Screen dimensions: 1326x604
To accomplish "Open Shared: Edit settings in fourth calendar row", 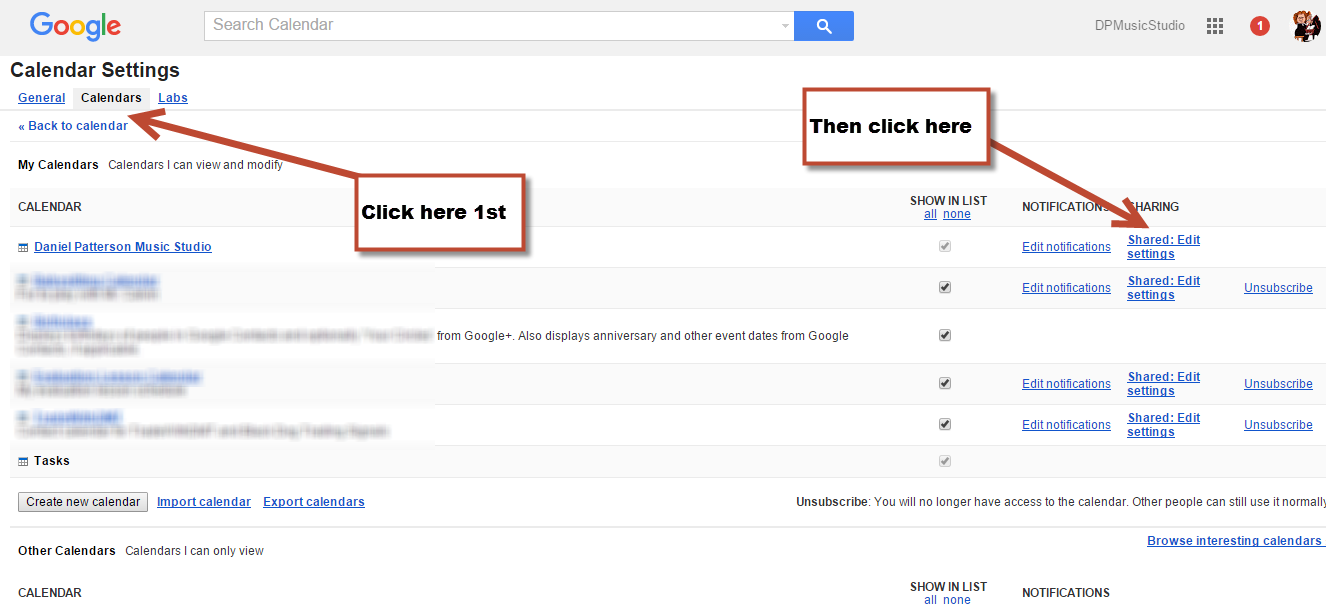I will pyautogui.click(x=1164, y=384).
